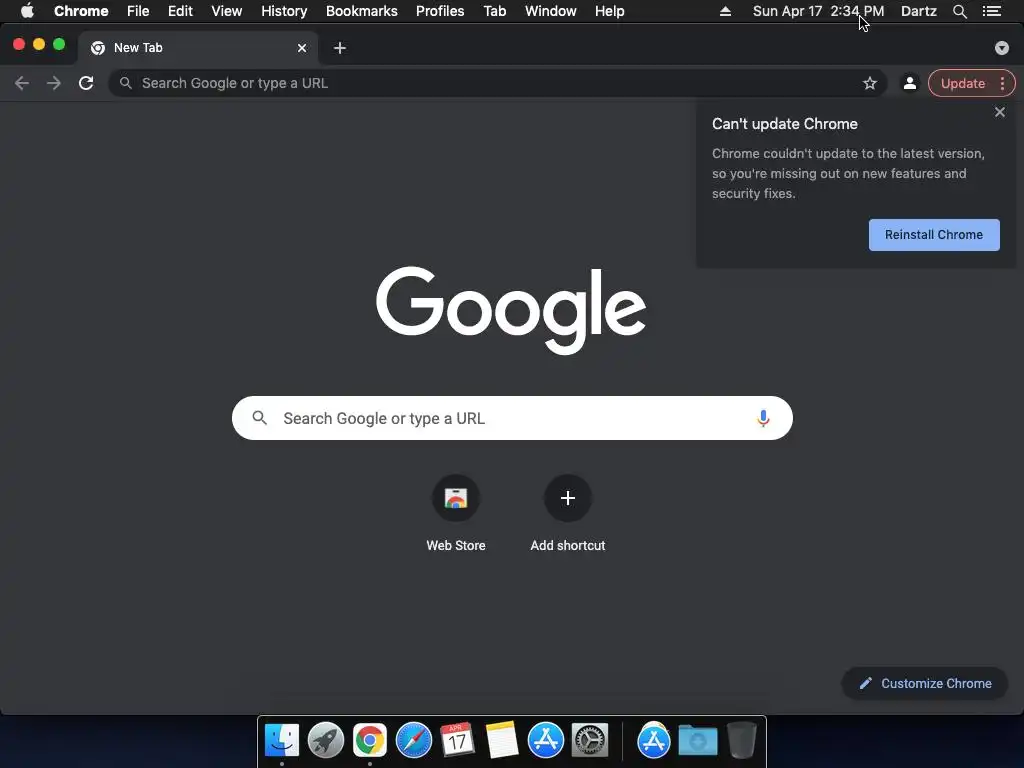Open Calendar from the Dock
Image resolution: width=1024 pixels, height=768 pixels.
click(x=457, y=740)
